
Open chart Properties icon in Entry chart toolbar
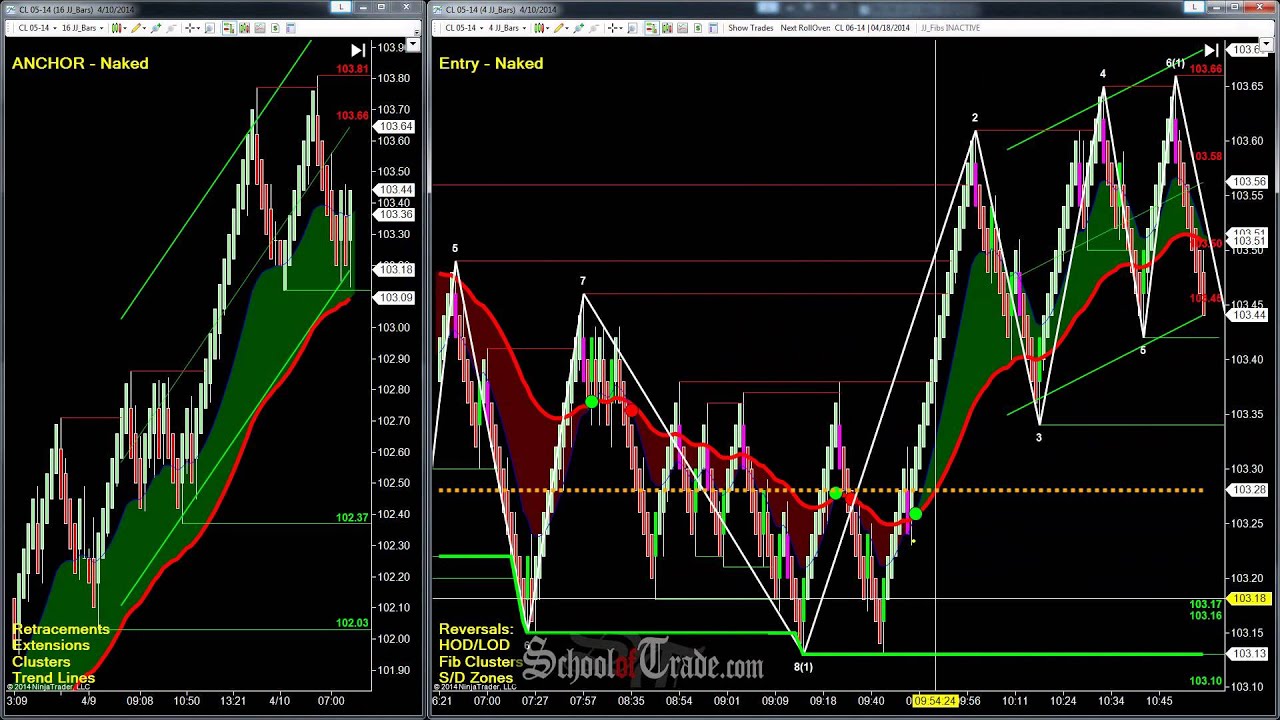[x=714, y=28]
